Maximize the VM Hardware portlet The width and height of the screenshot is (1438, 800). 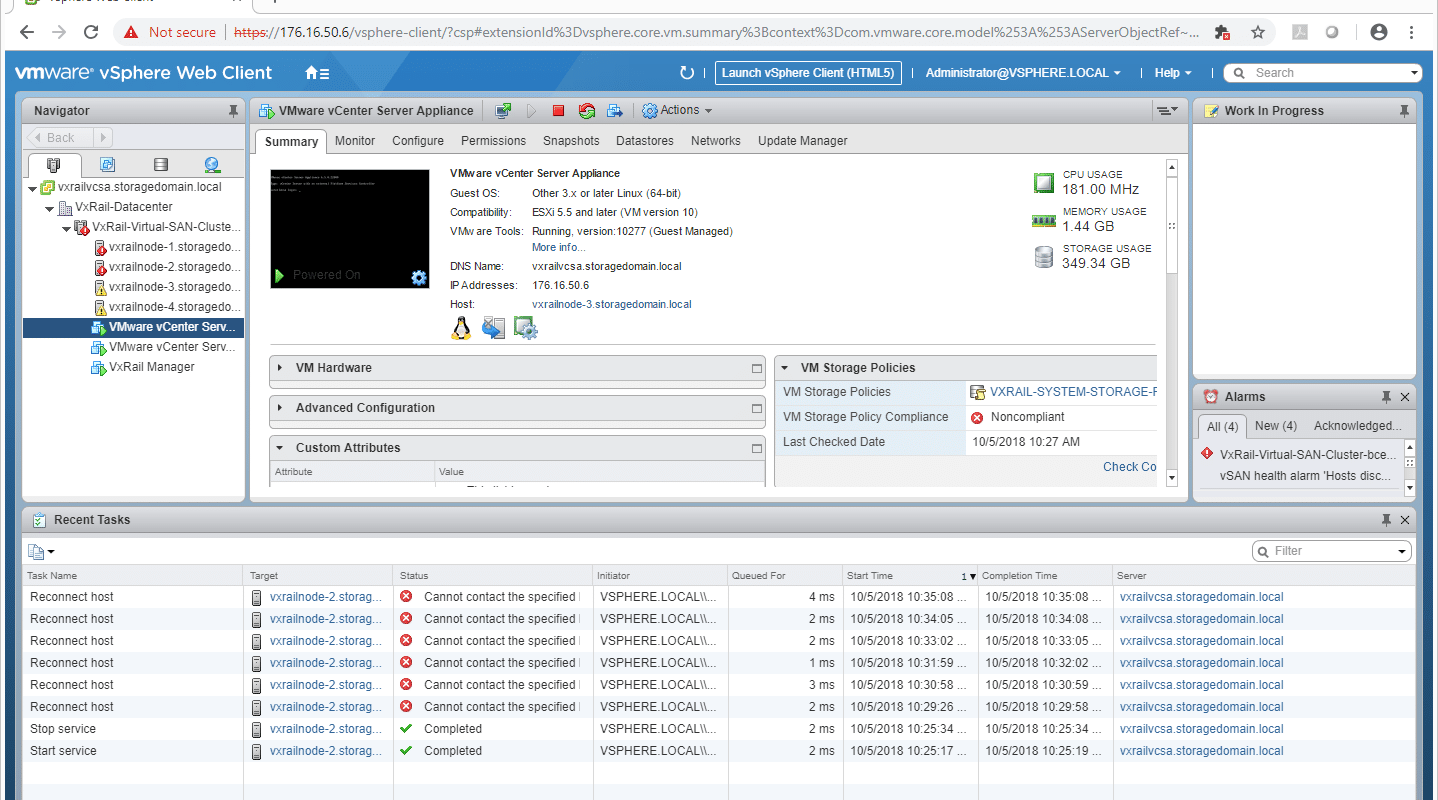coord(757,368)
